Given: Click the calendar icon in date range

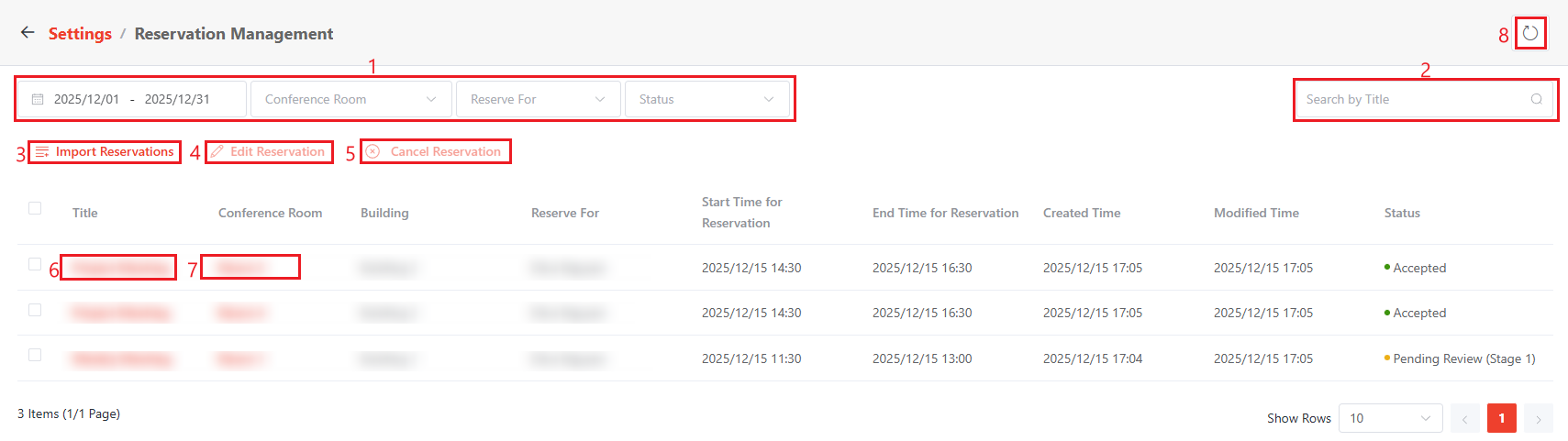Looking at the screenshot, I should point(38,99).
